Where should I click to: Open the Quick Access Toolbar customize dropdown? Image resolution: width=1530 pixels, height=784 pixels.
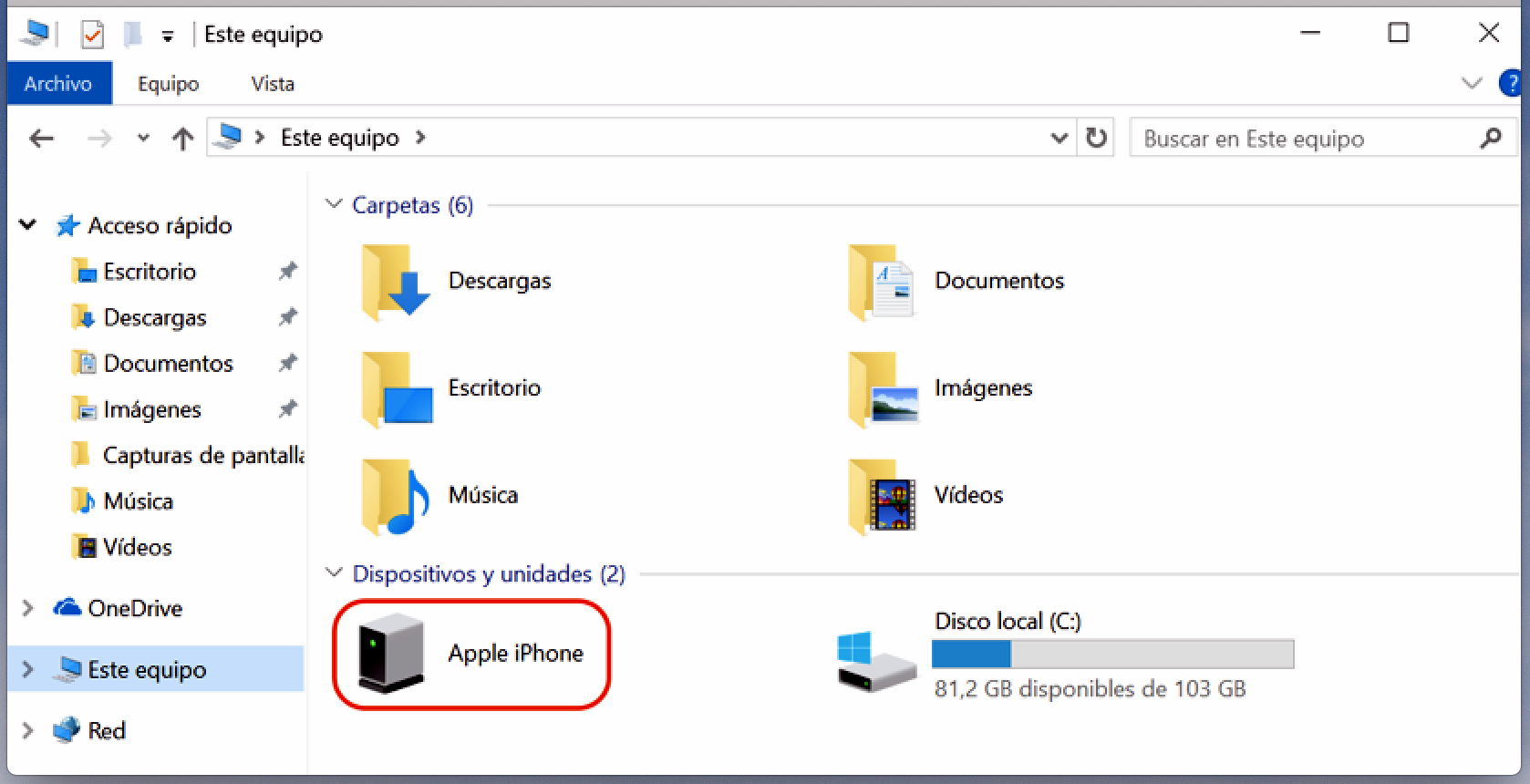click(x=168, y=36)
